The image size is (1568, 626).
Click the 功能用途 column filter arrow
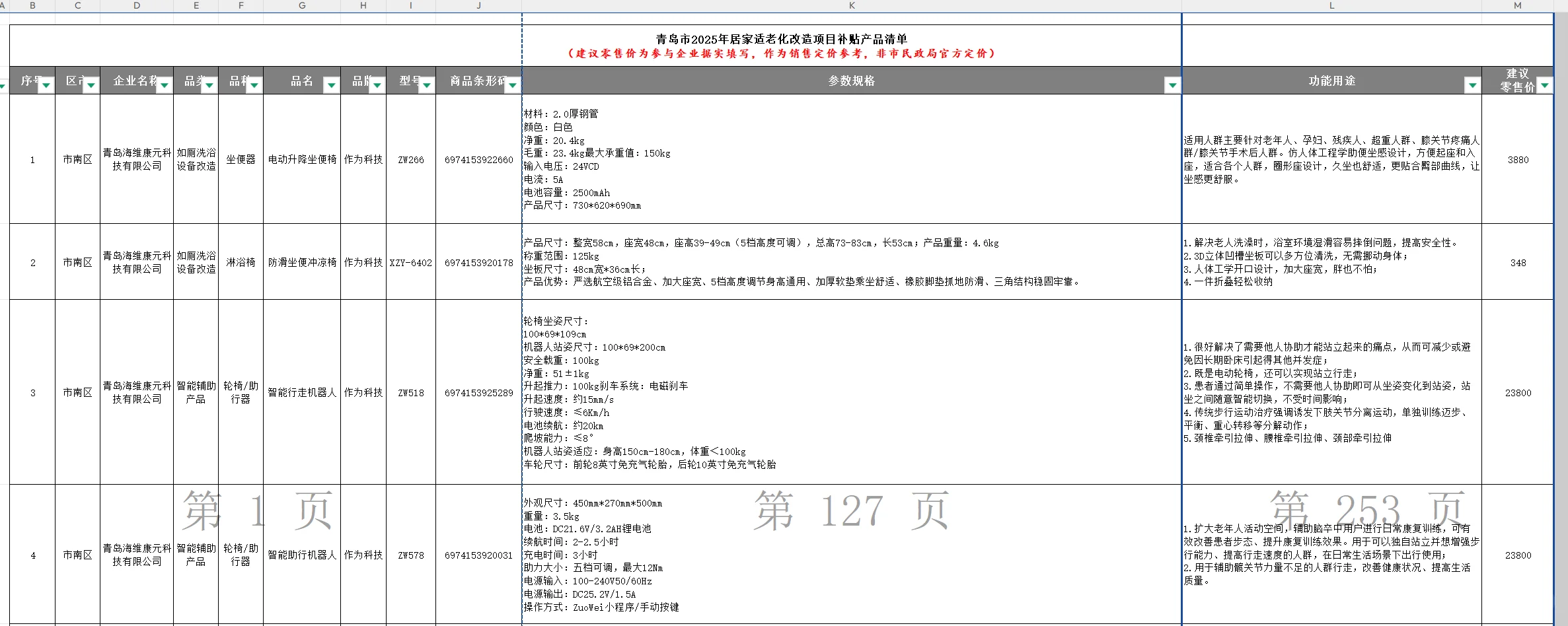[x=1474, y=85]
